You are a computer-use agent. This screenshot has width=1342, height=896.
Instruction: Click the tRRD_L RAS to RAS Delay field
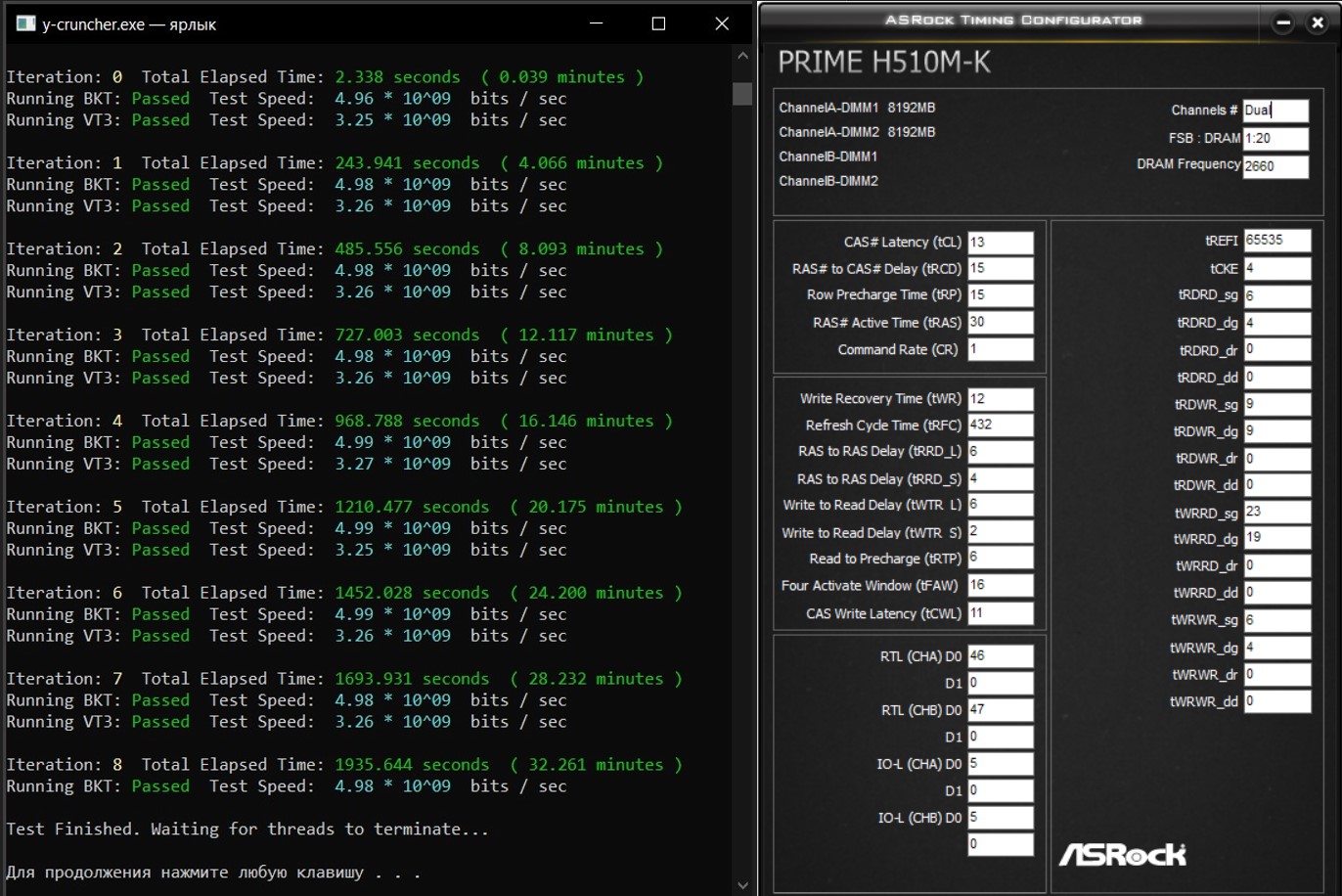tap(1001, 452)
